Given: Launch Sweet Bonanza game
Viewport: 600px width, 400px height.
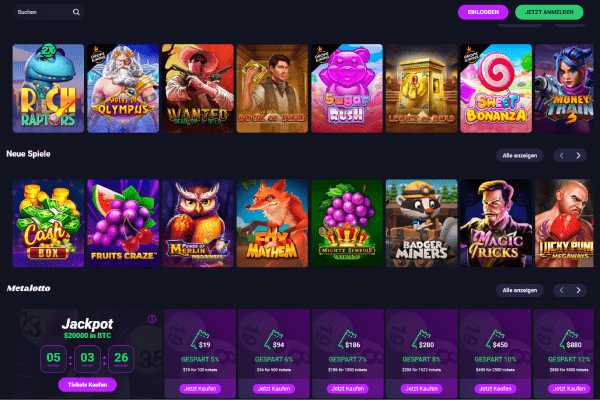Looking at the screenshot, I should click(496, 88).
